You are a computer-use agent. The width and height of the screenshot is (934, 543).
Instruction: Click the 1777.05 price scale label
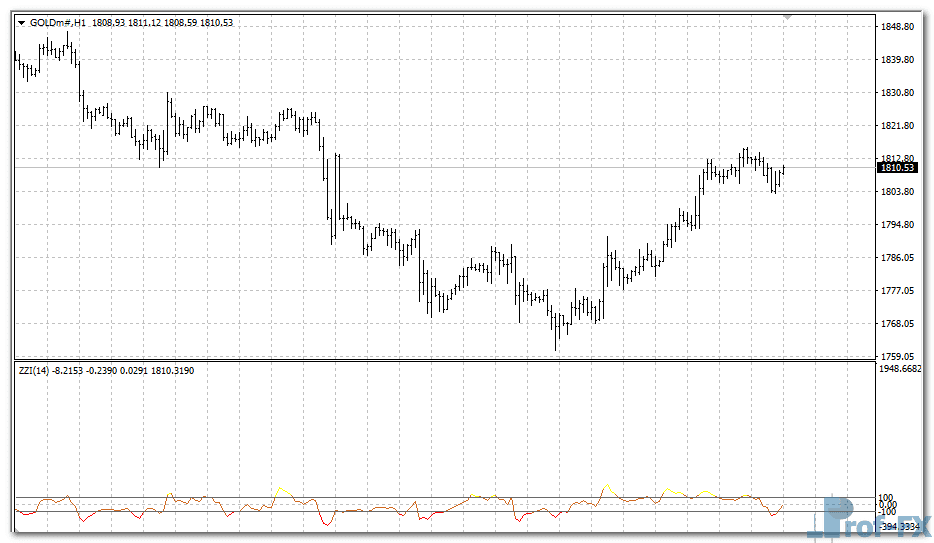[x=897, y=291]
